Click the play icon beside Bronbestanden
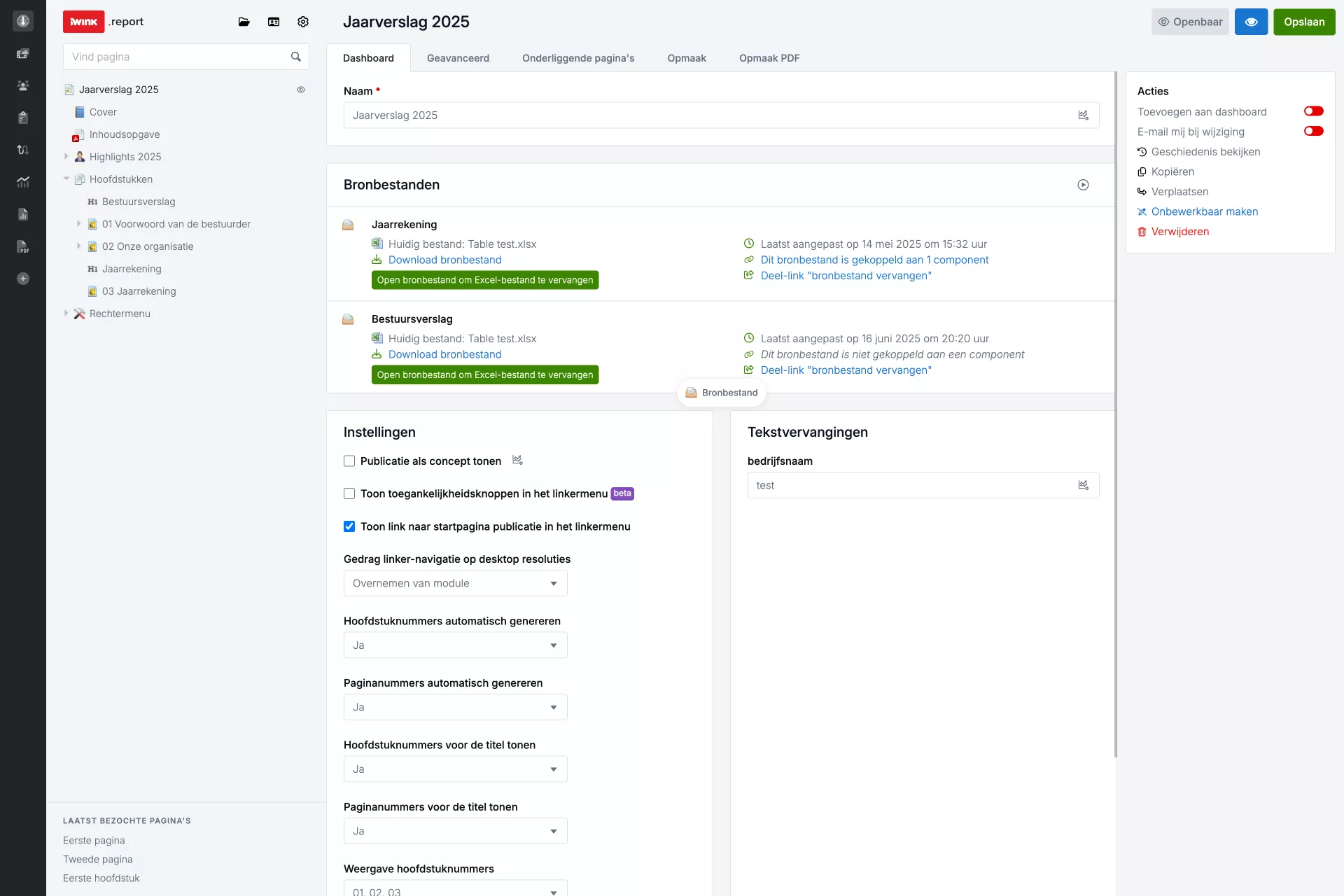1344x896 pixels. coord(1083,185)
